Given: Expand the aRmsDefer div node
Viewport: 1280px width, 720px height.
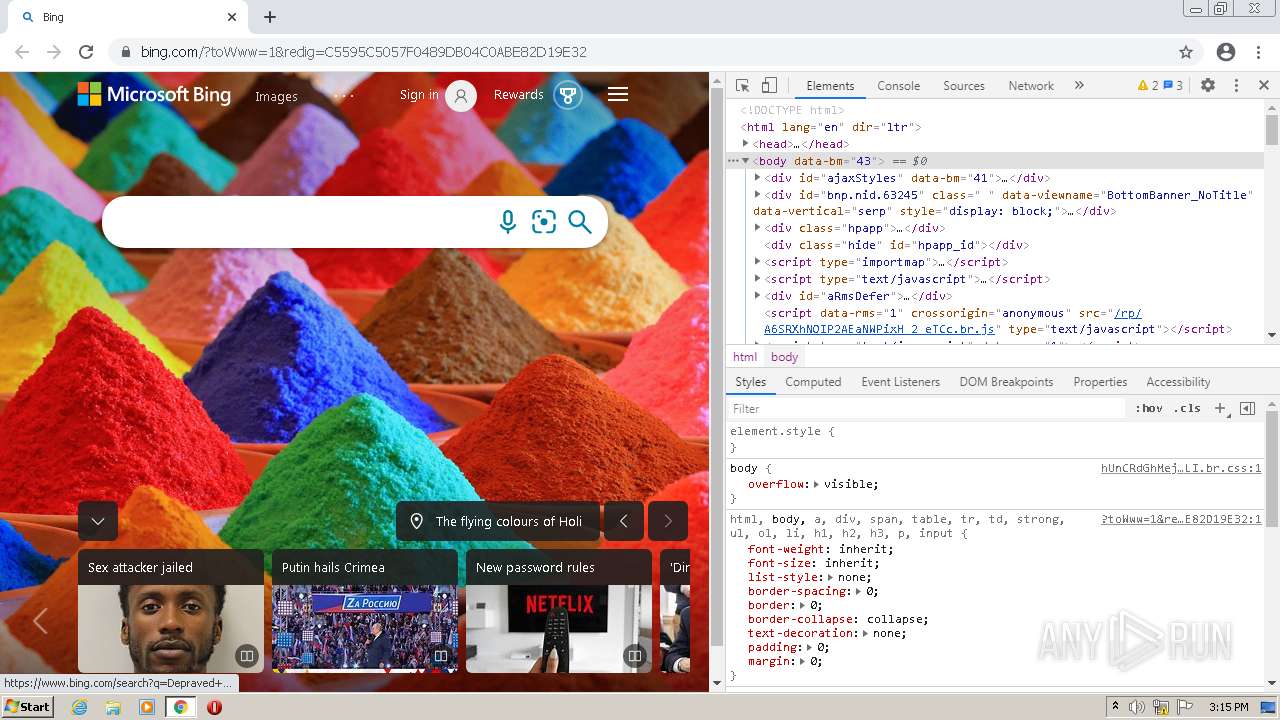Looking at the screenshot, I should 757,296.
